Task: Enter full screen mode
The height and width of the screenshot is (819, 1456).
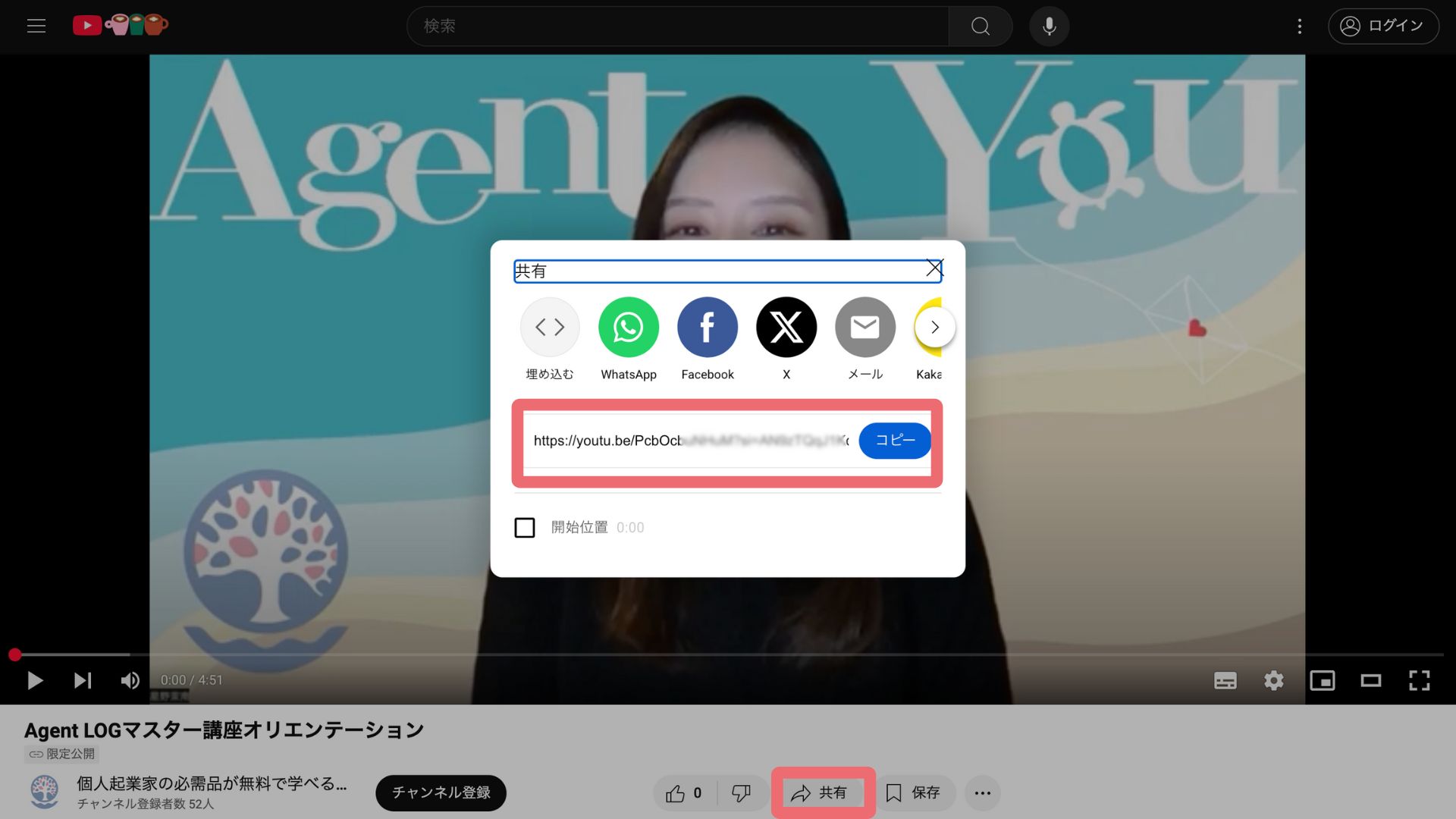Action: (x=1420, y=680)
